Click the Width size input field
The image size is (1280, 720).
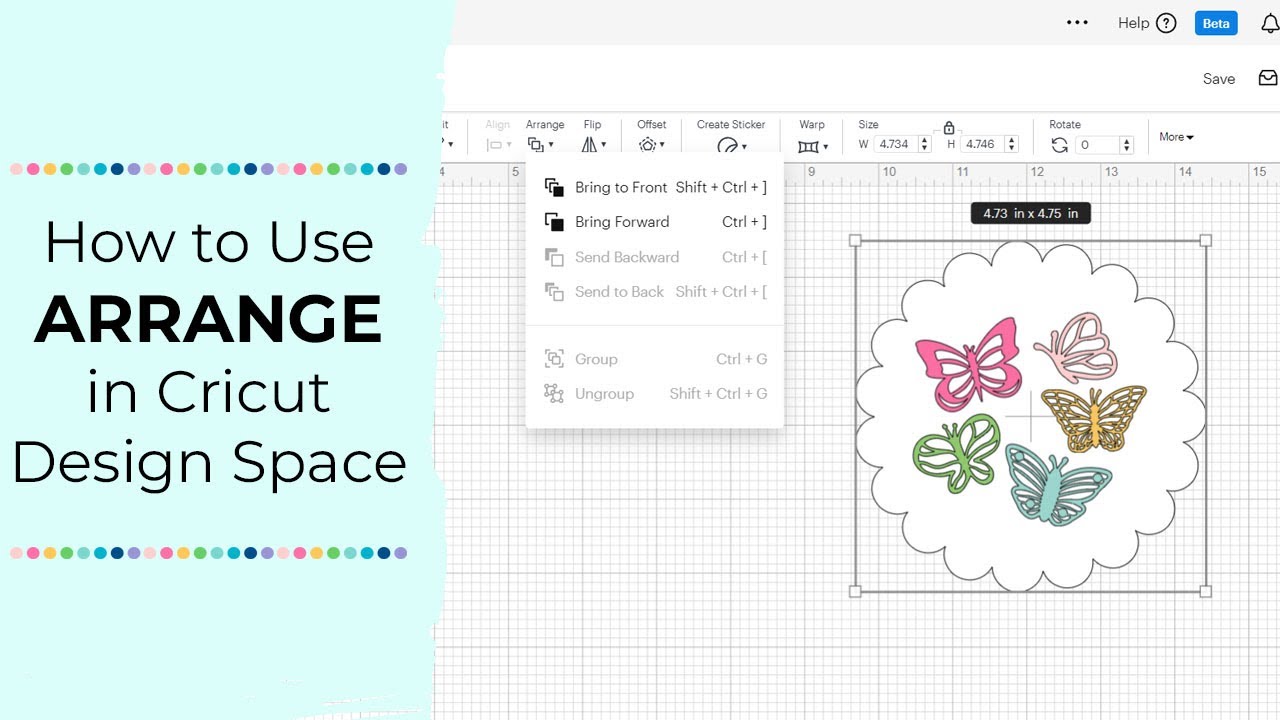(895, 144)
